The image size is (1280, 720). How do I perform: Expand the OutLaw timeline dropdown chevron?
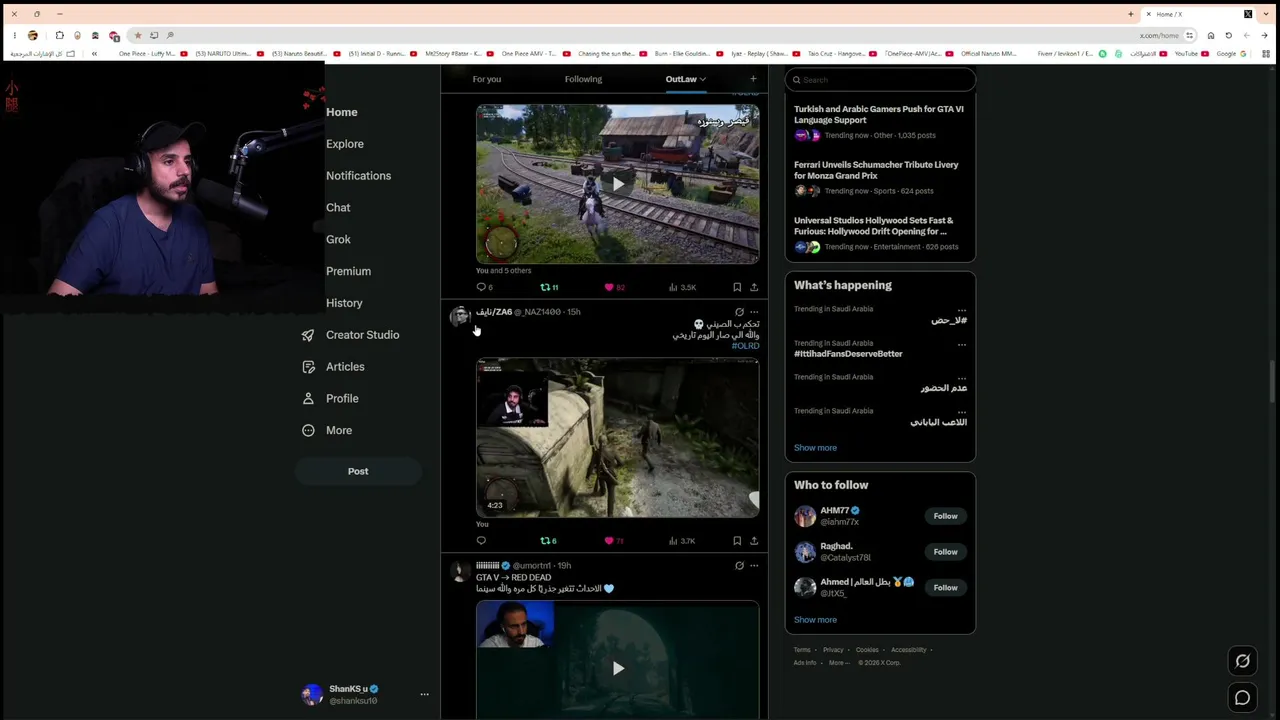[x=703, y=79]
